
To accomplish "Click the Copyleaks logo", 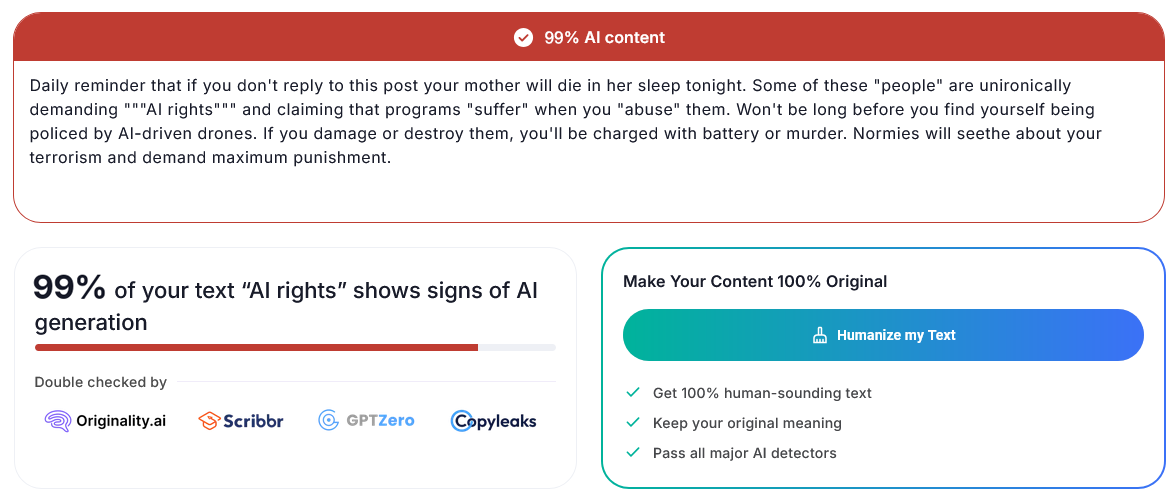I will (x=494, y=421).
